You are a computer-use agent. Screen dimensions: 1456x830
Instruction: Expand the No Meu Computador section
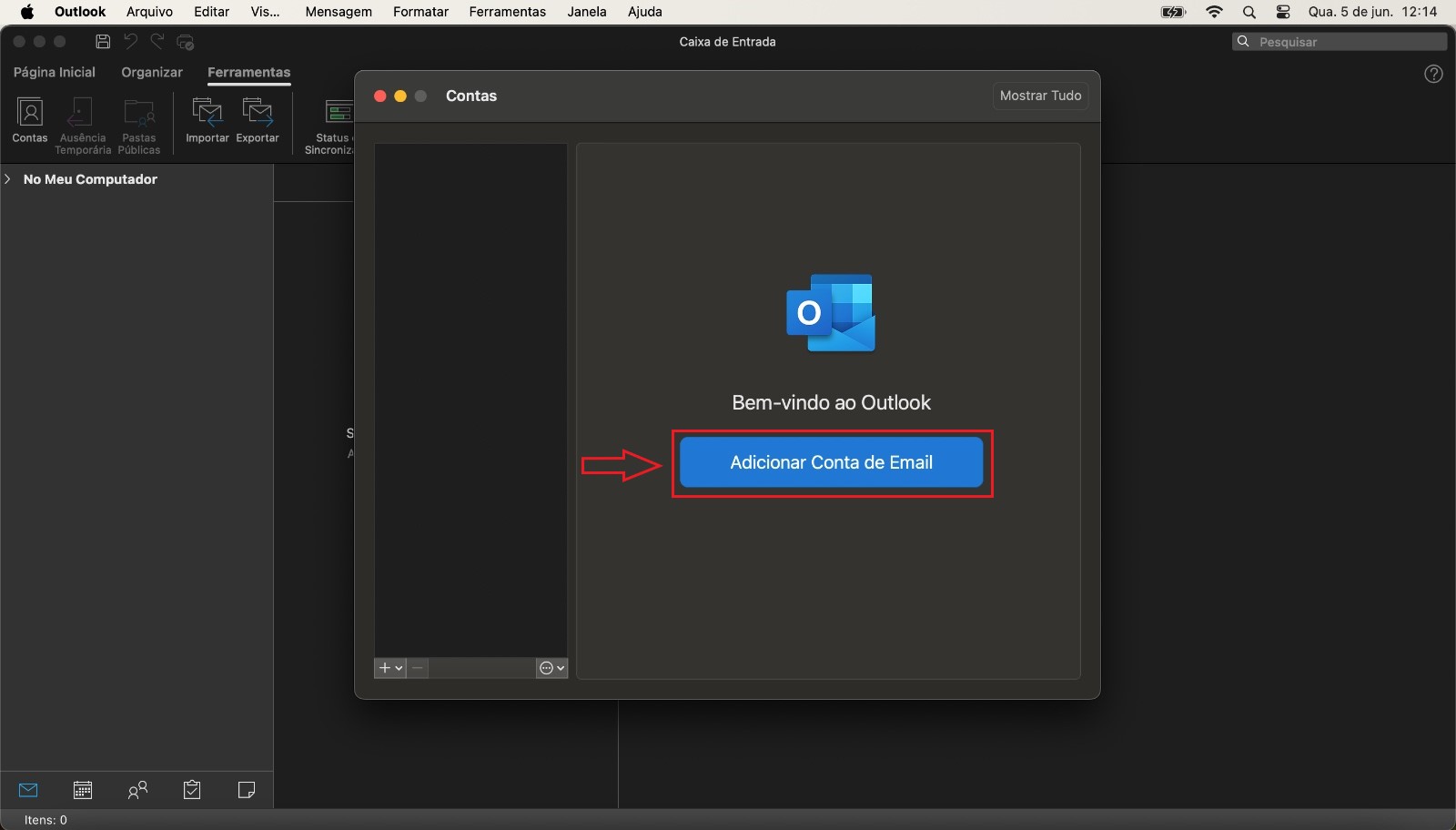[7, 179]
